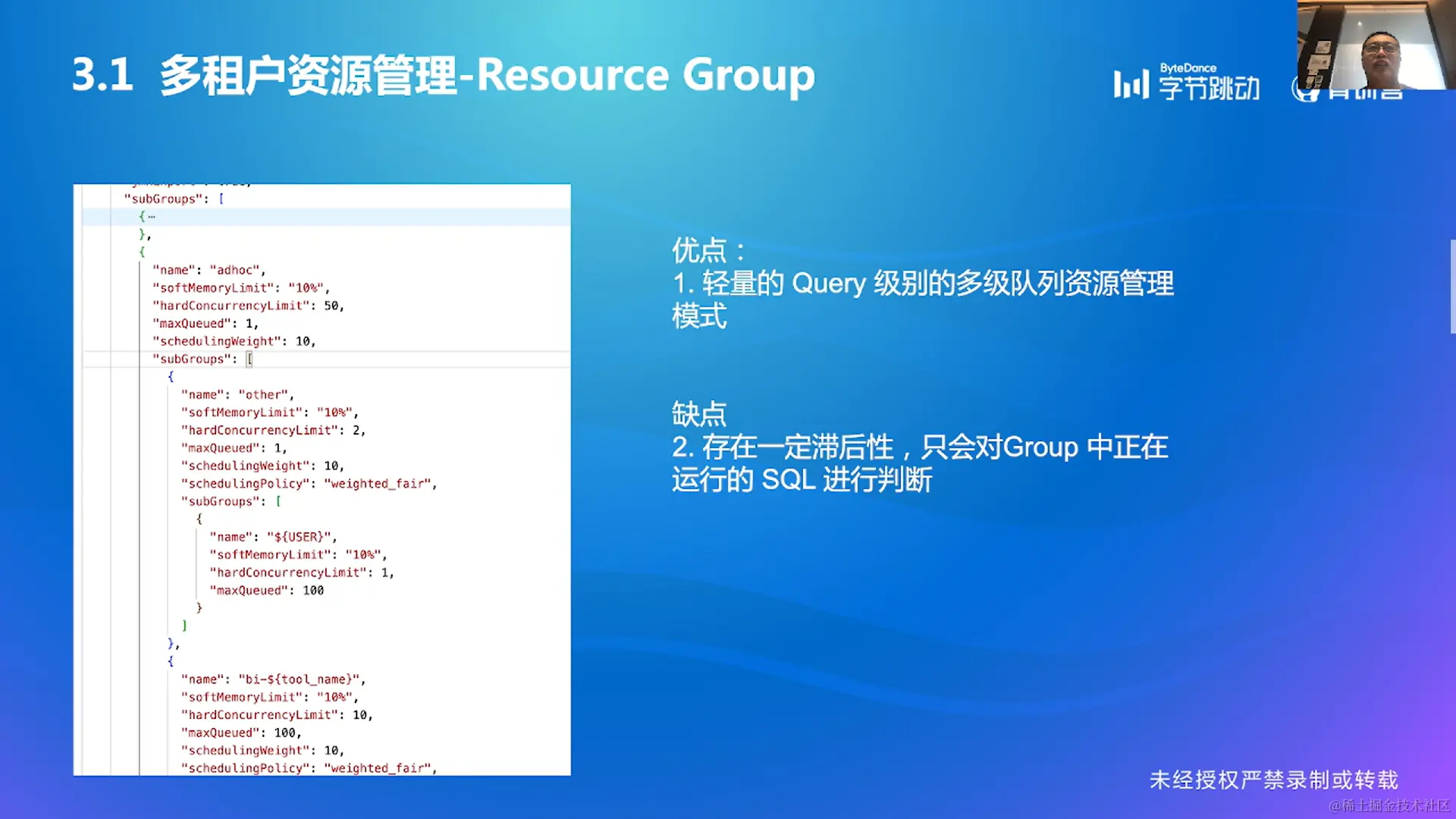The width and height of the screenshot is (1456, 819).
Task: Click the ByteDance bar-chart logo icon
Action: click(1131, 84)
